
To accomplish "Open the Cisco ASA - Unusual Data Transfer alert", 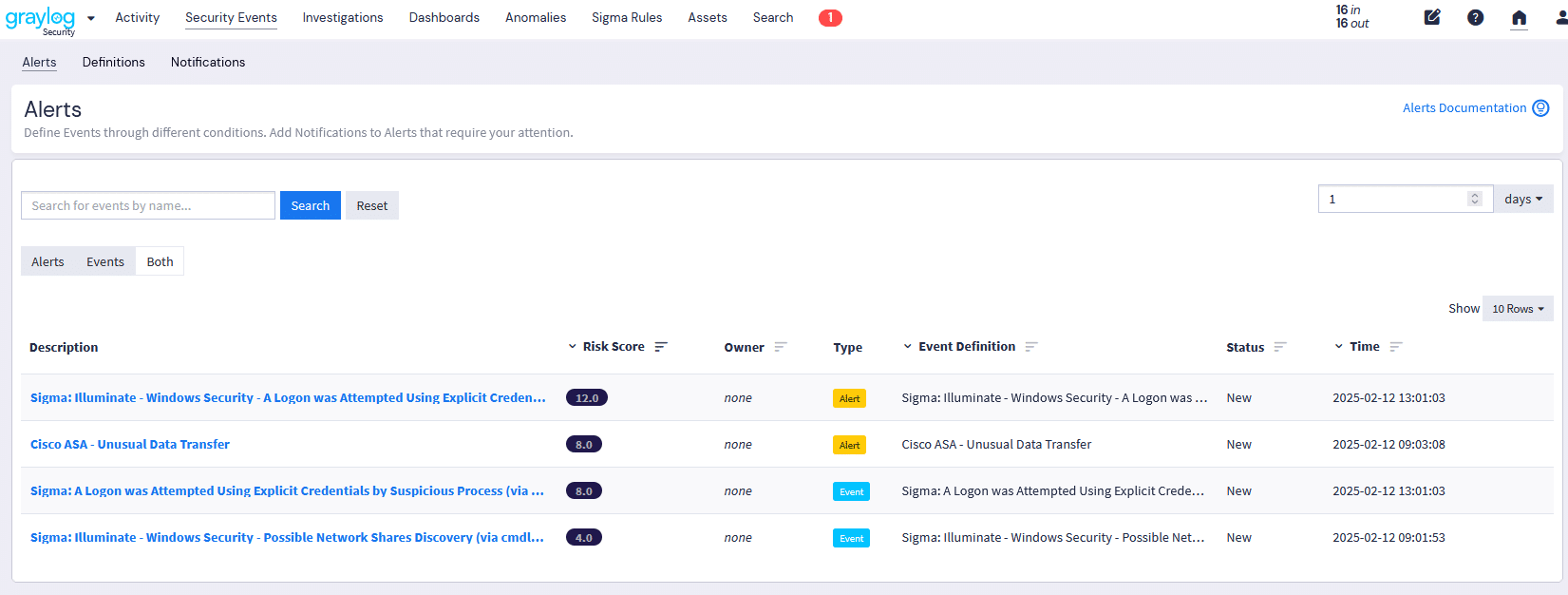I will click(x=130, y=444).
